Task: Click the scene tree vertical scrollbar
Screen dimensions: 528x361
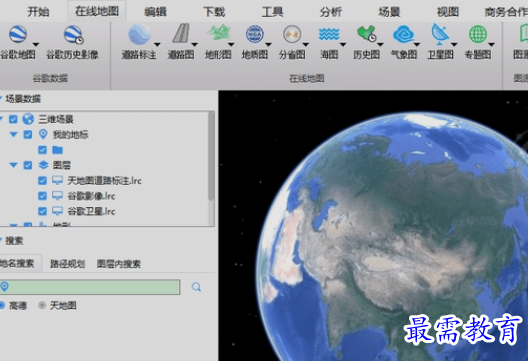Action: coord(211,157)
